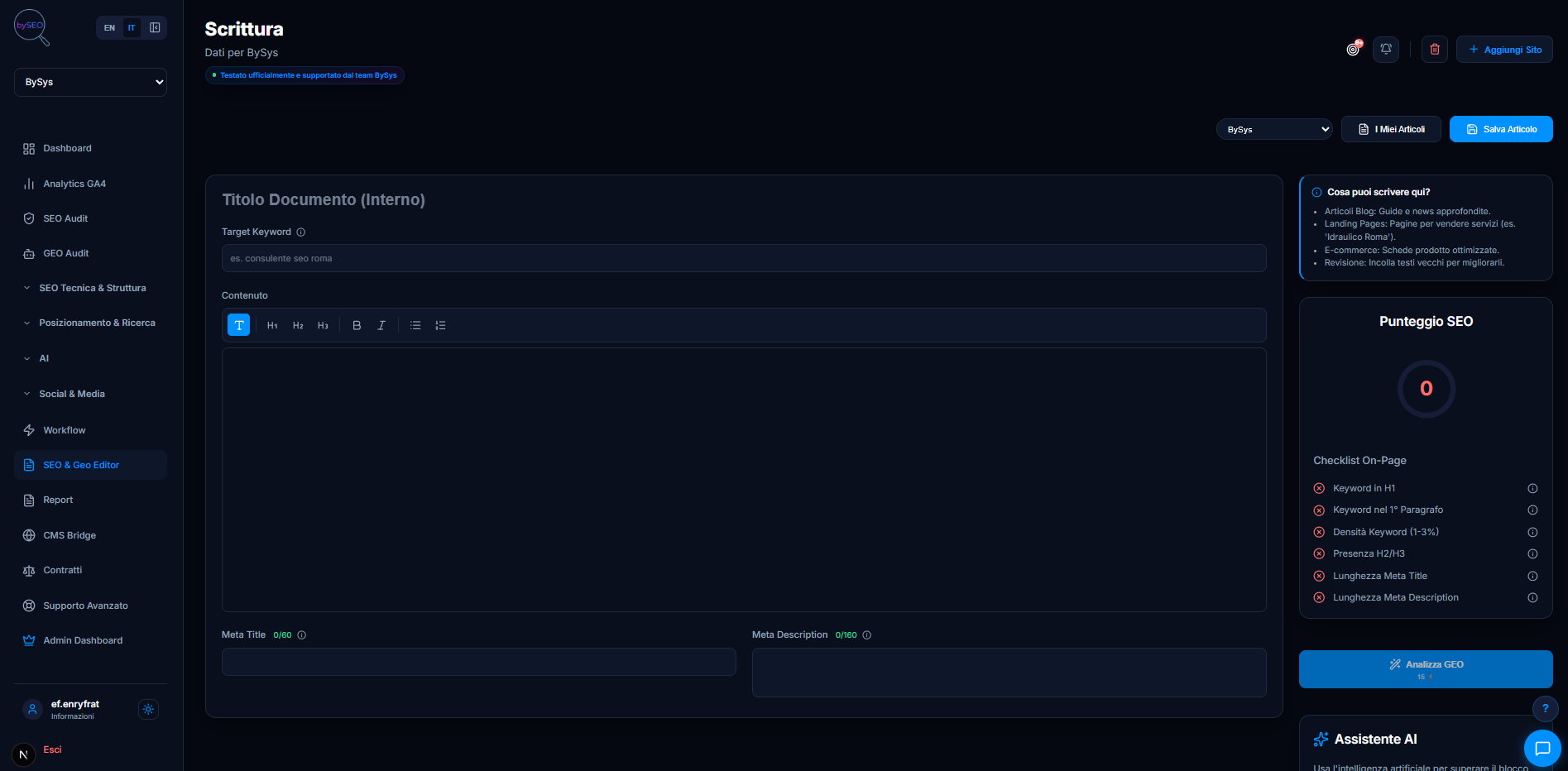Open the BySys site dropdown in sidebar
The width and height of the screenshot is (1568, 771).
click(x=90, y=82)
